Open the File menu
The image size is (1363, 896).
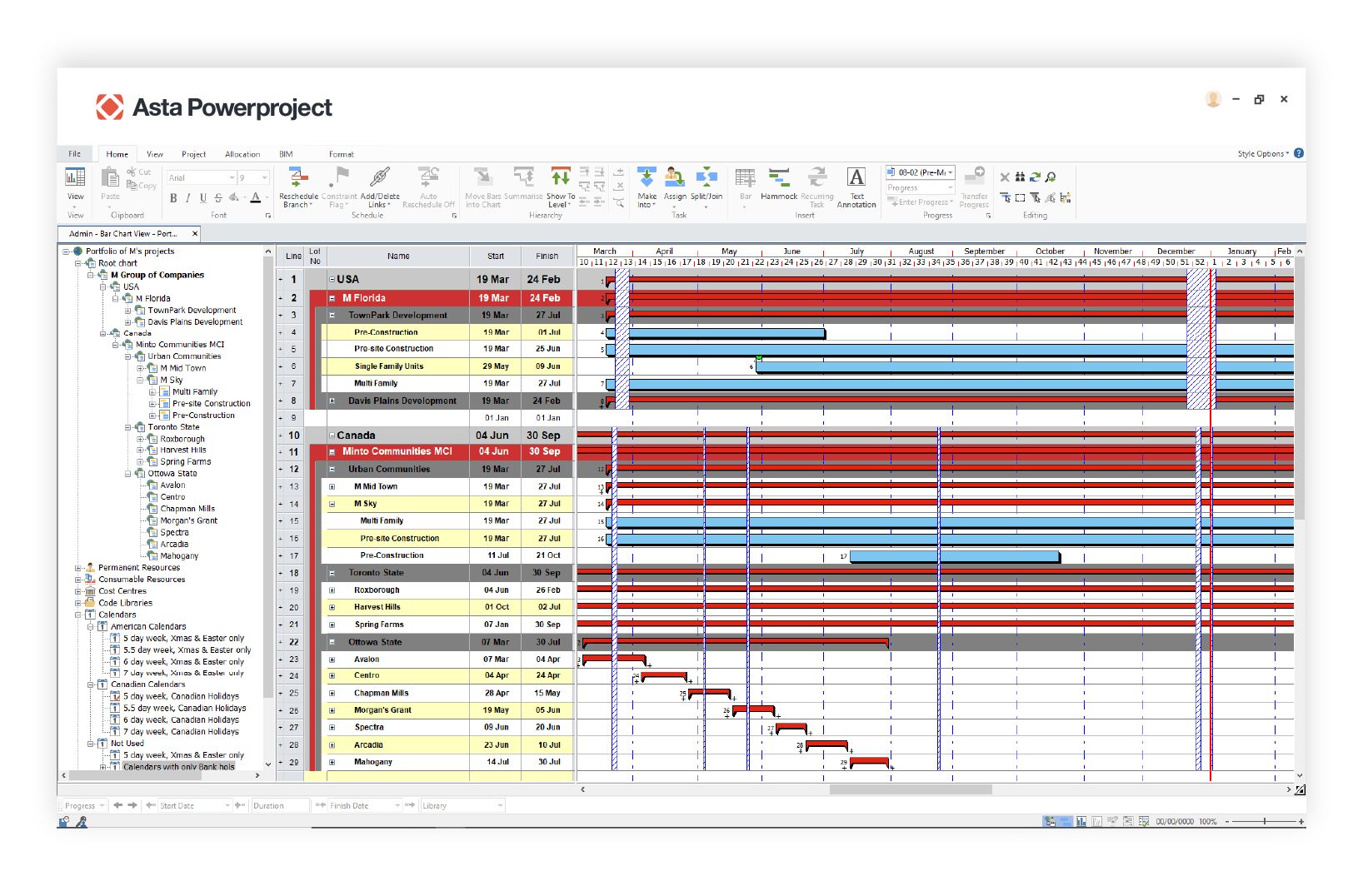click(x=75, y=154)
